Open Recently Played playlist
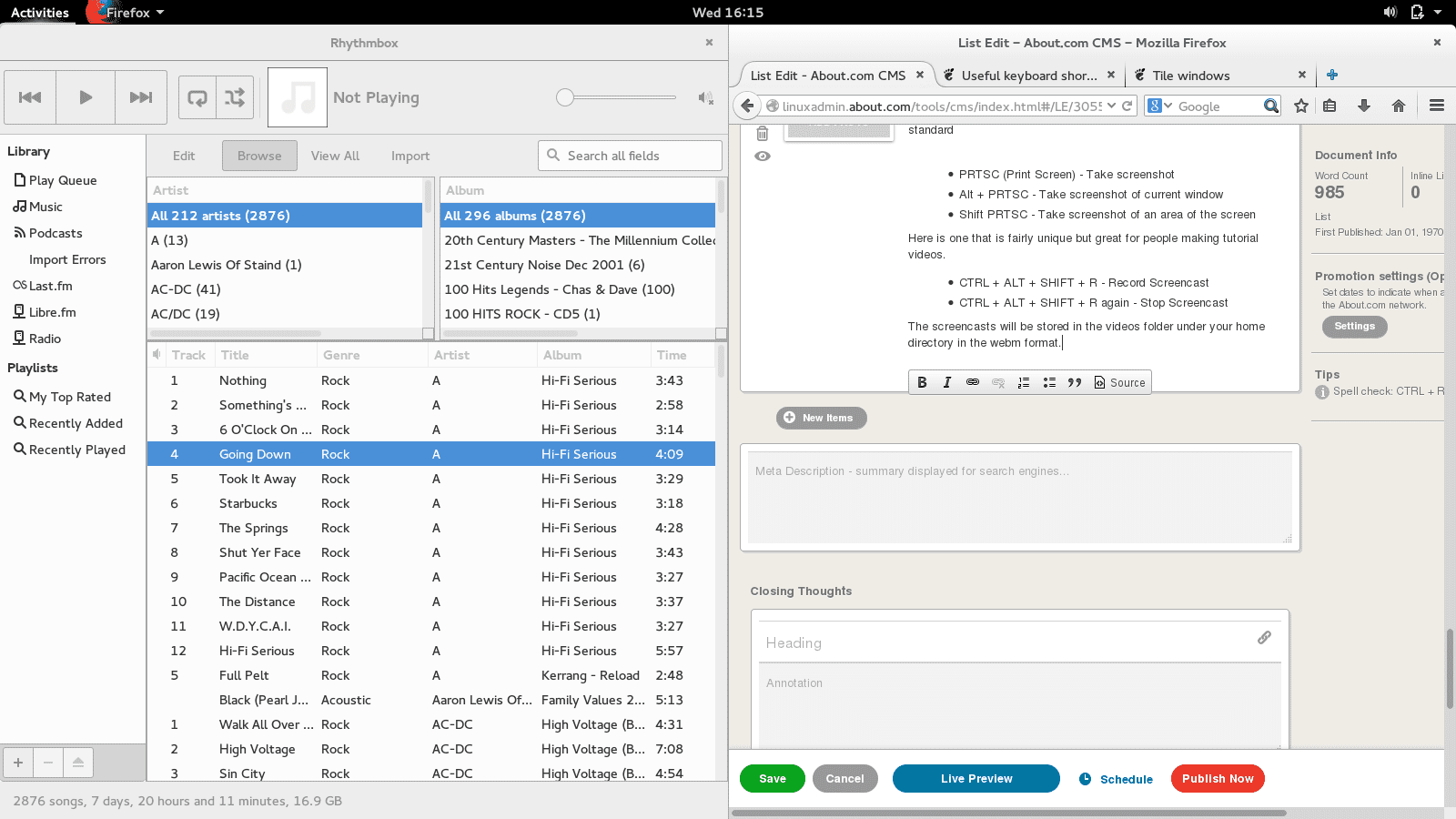Viewport: 1456px width, 819px height. tap(76, 450)
